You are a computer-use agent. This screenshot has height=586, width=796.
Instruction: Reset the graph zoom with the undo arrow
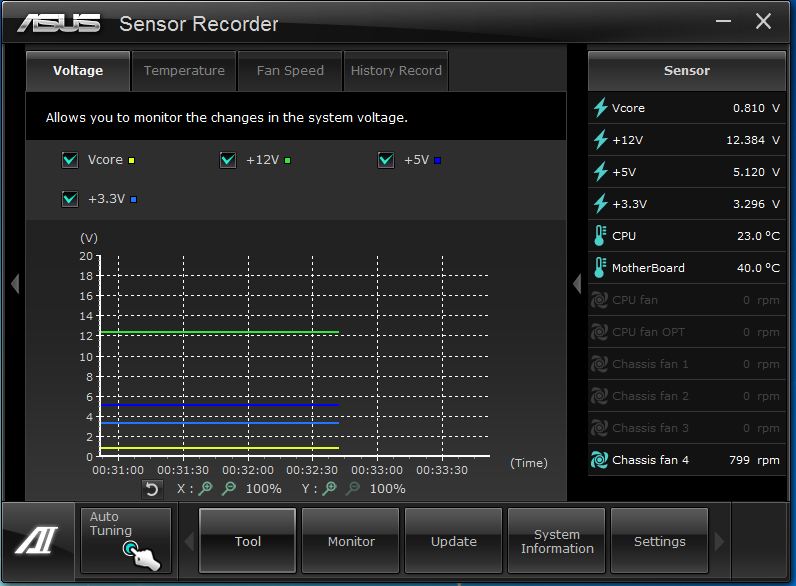tap(152, 489)
